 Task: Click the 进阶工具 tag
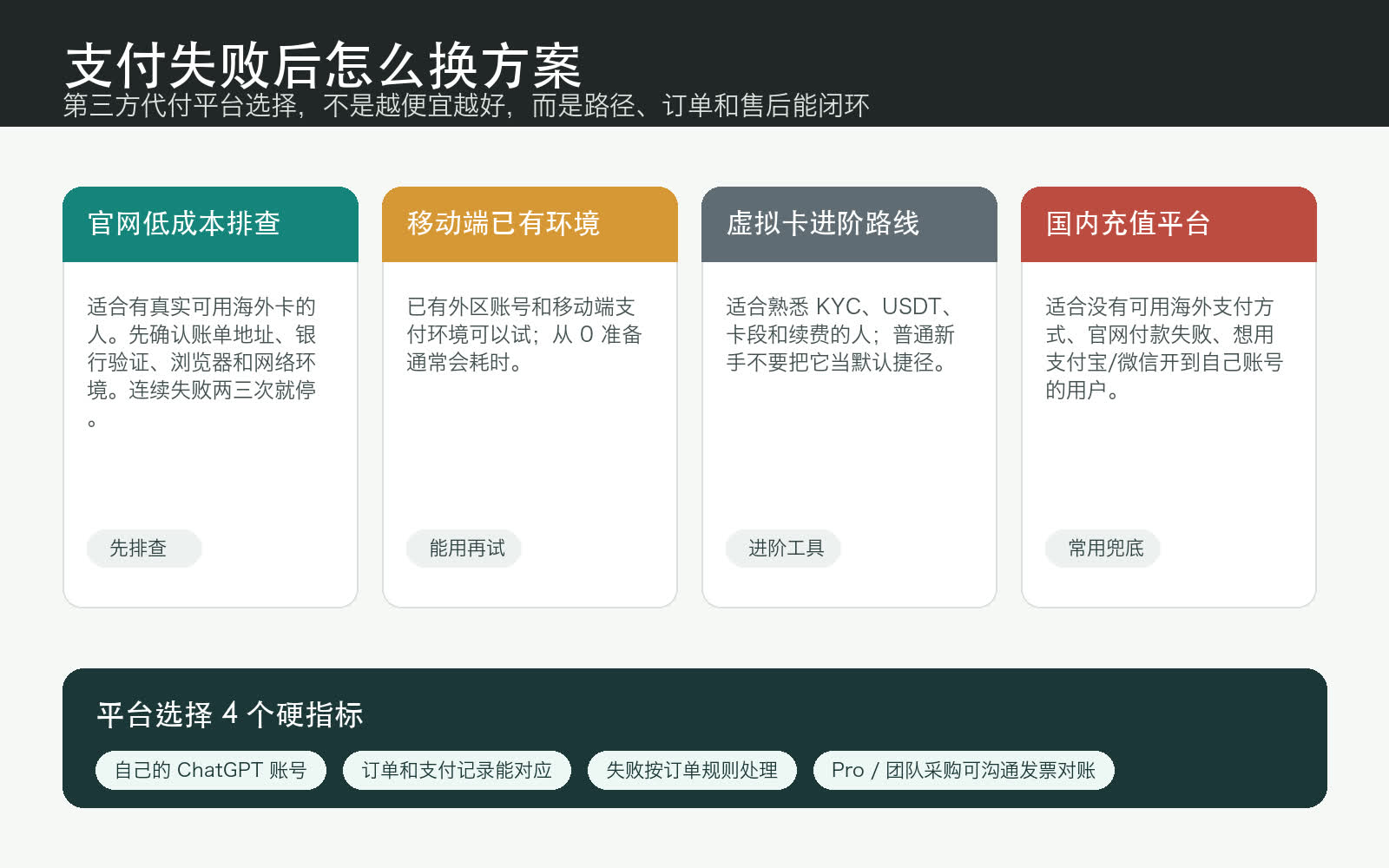(783, 549)
